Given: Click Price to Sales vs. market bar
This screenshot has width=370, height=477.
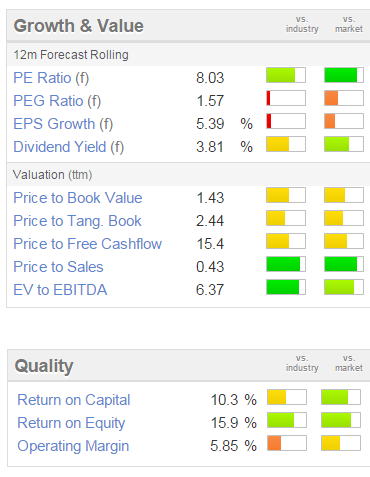Looking at the screenshot, I should point(344,264).
